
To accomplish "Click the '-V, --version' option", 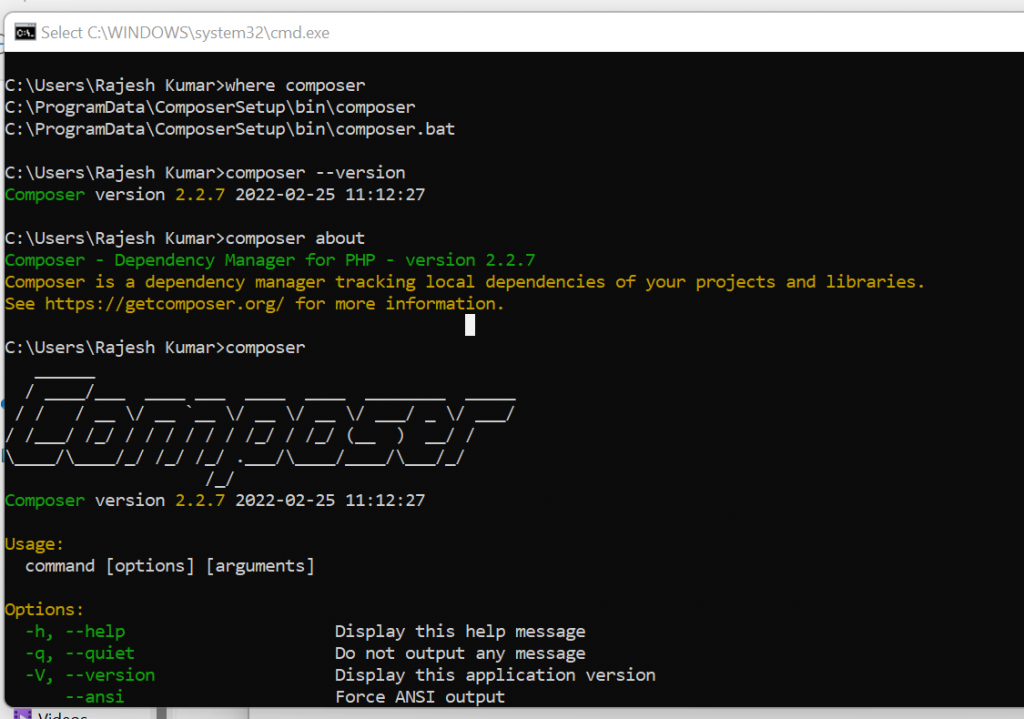I will (x=90, y=675).
